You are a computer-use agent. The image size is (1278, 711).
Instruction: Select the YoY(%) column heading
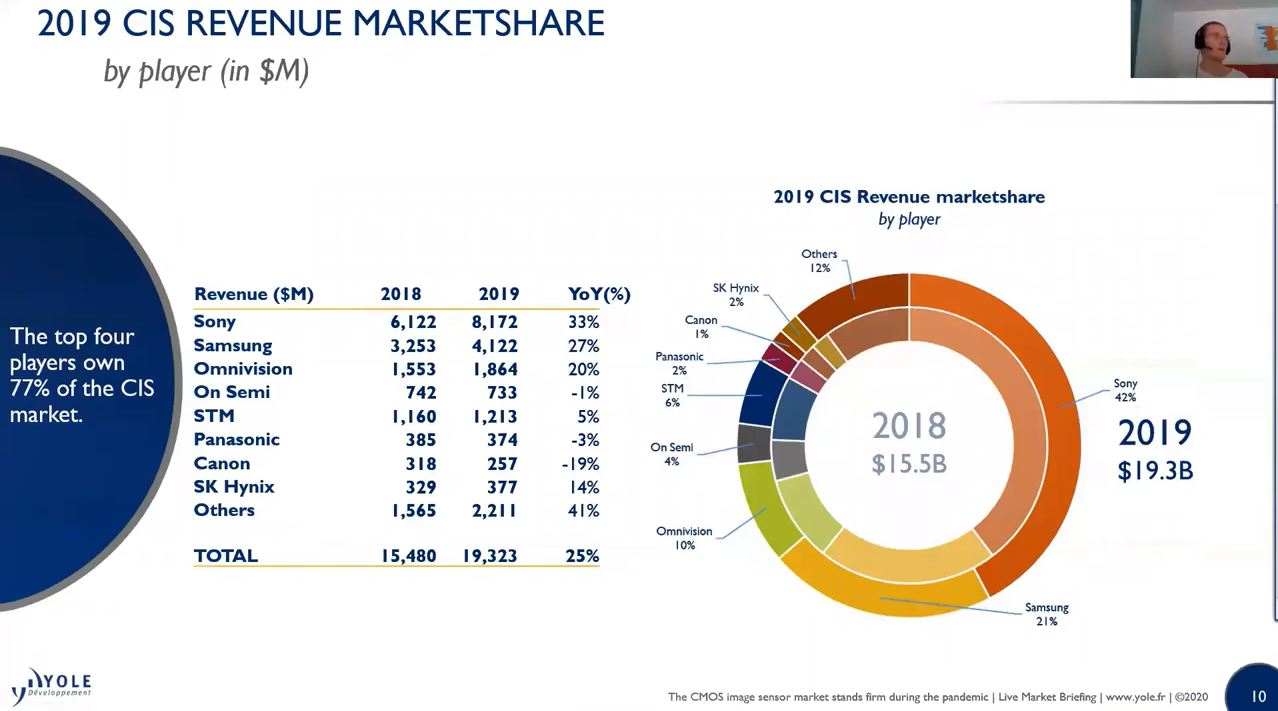599,293
